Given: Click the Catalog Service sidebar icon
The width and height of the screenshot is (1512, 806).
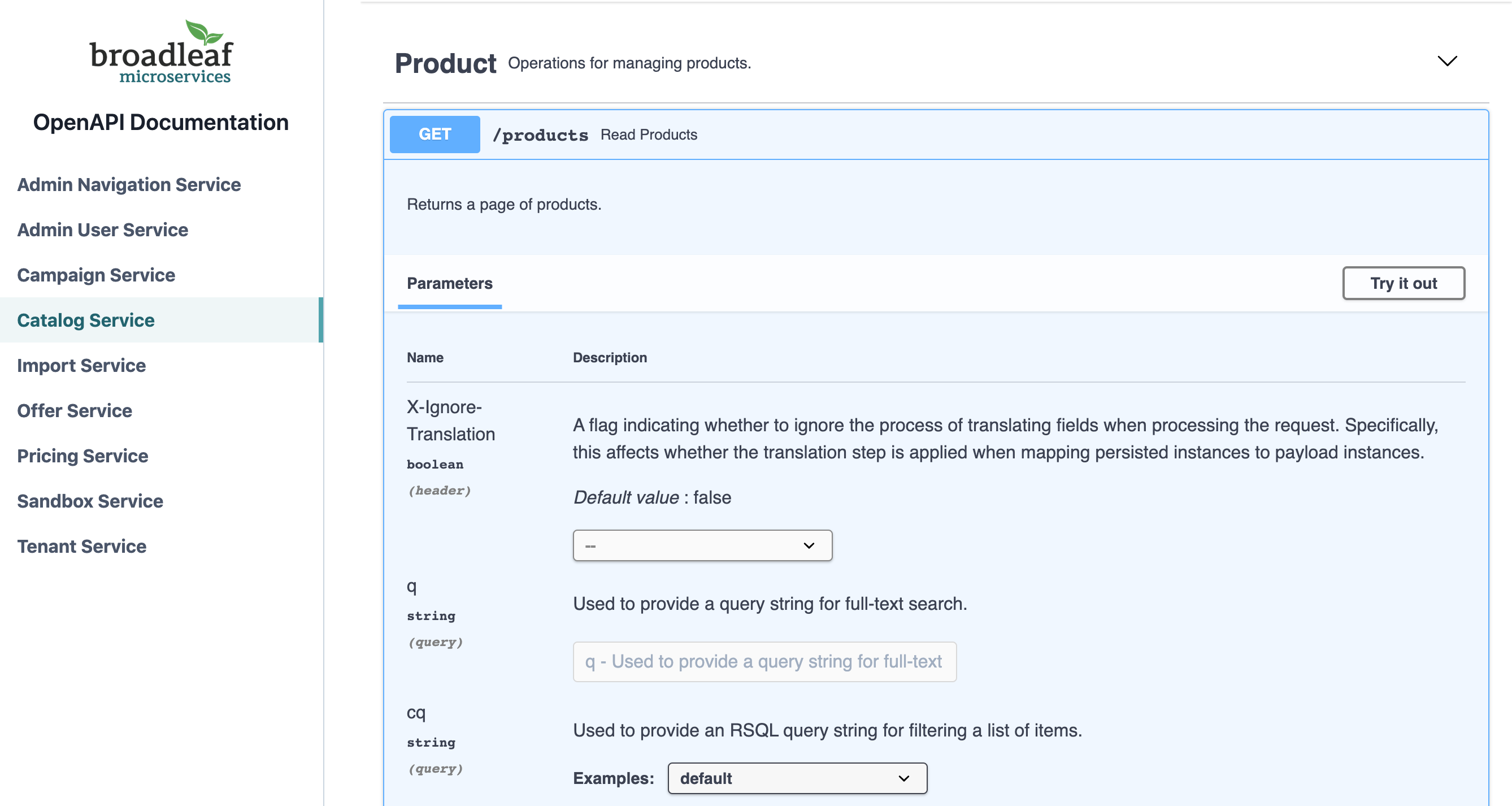Looking at the screenshot, I should (86, 320).
